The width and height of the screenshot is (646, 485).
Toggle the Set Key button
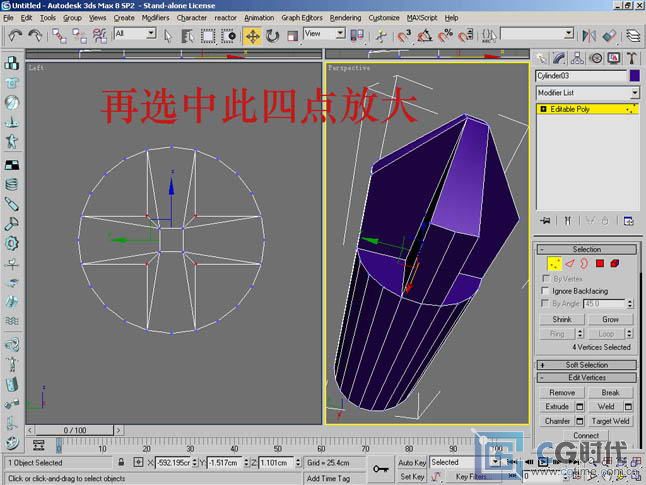tap(412, 477)
